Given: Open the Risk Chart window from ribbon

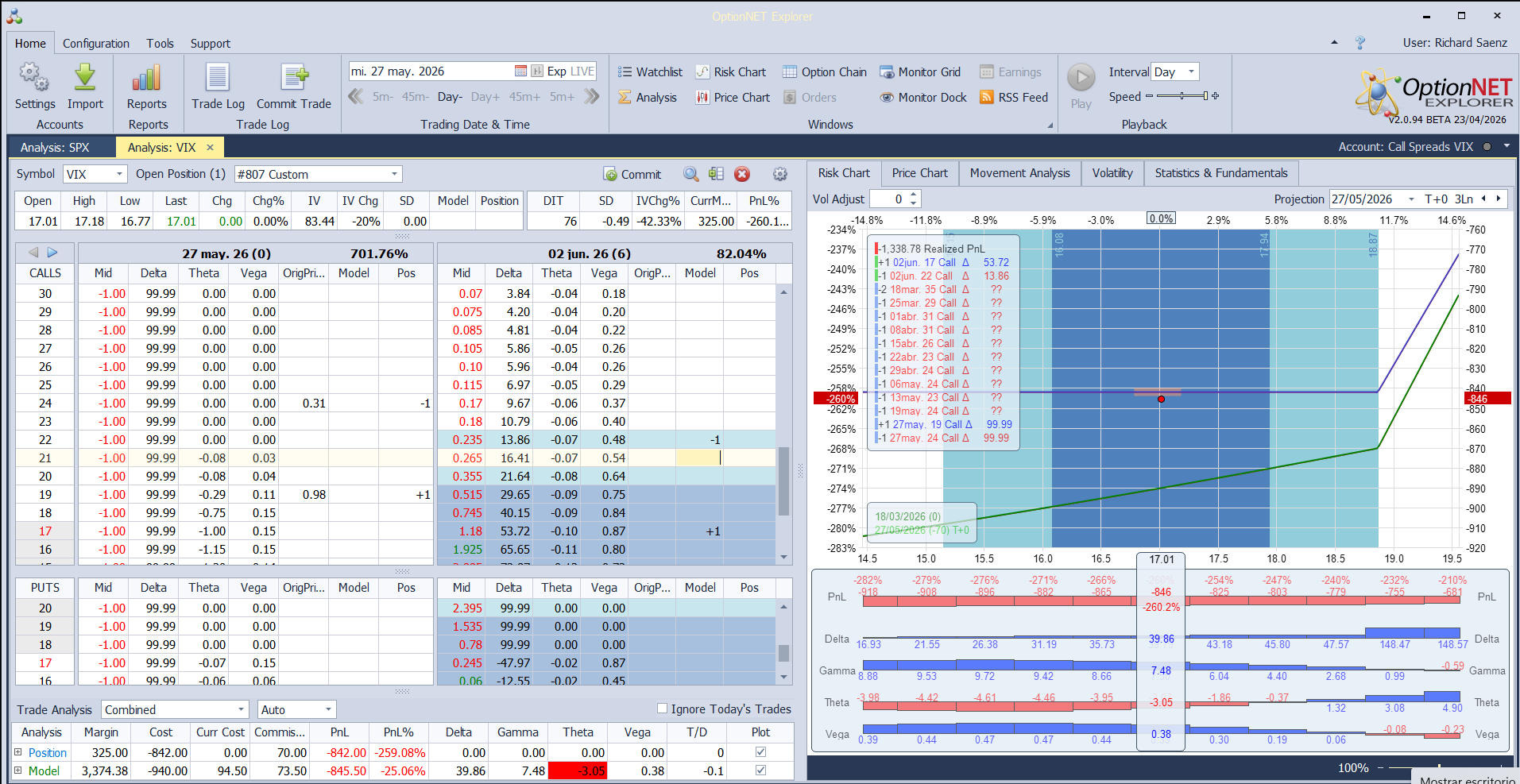Looking at the screenshot, I should pyautogui.click(x=731, y=71).
